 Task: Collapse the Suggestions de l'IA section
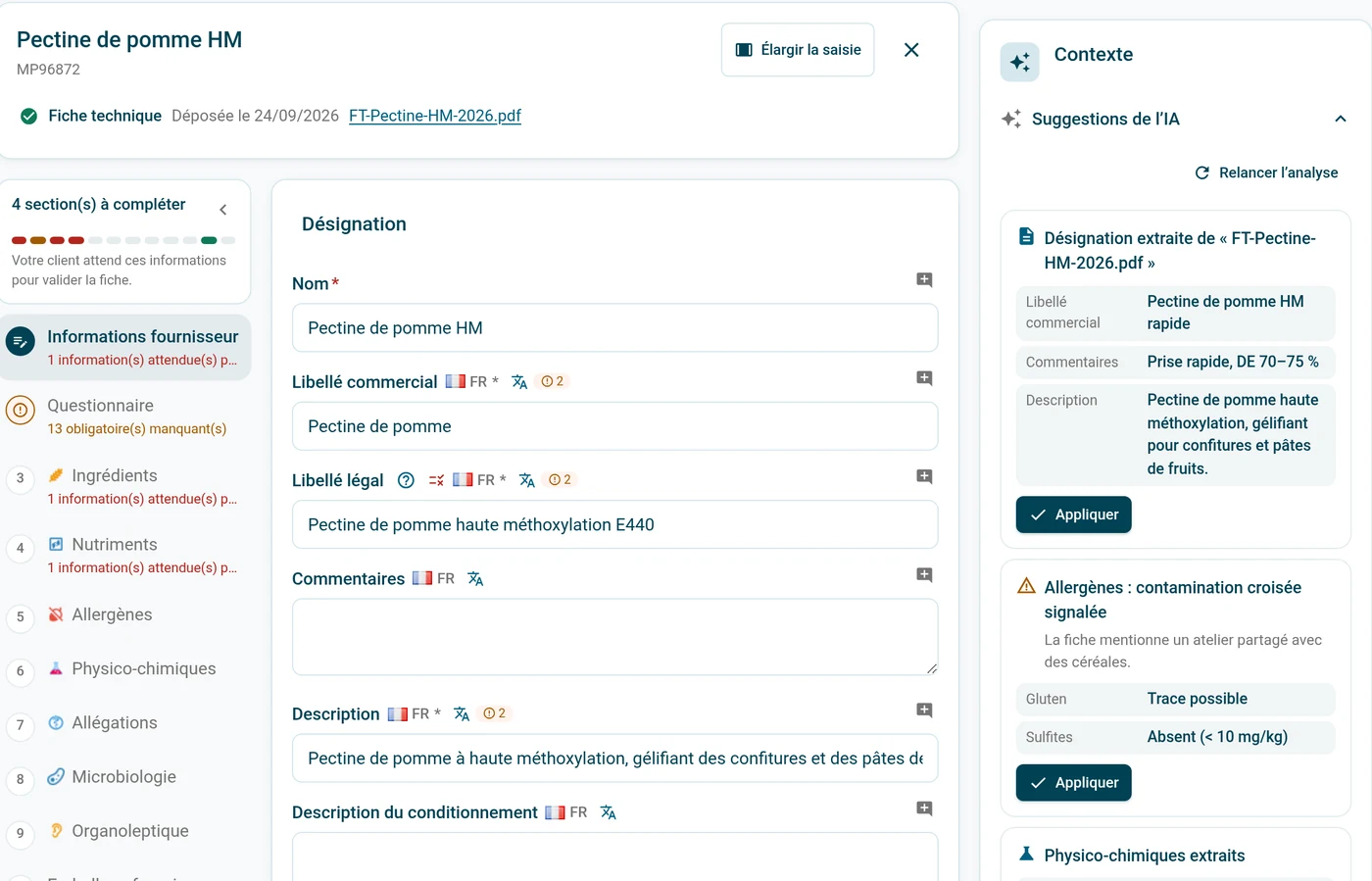point(1341,120)
